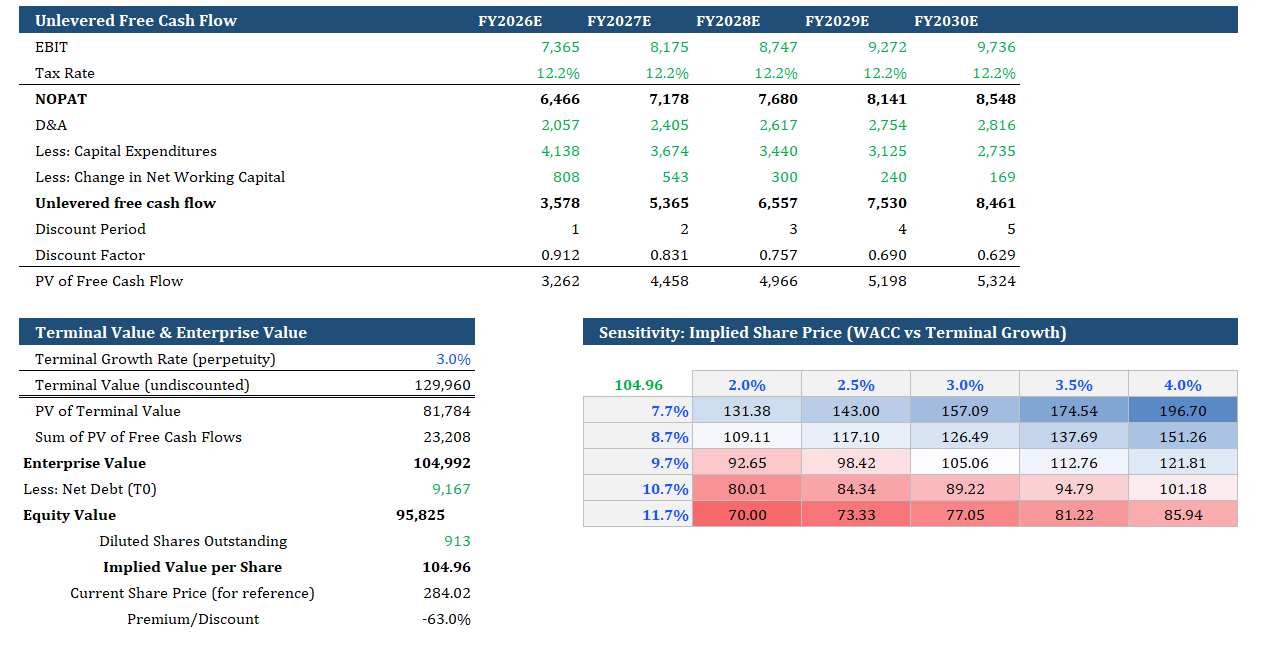Image resolution: width=1263 pixels, height=645 pixels.
Task: Select the FY2029E column header
Action: [x=837, y=21]
